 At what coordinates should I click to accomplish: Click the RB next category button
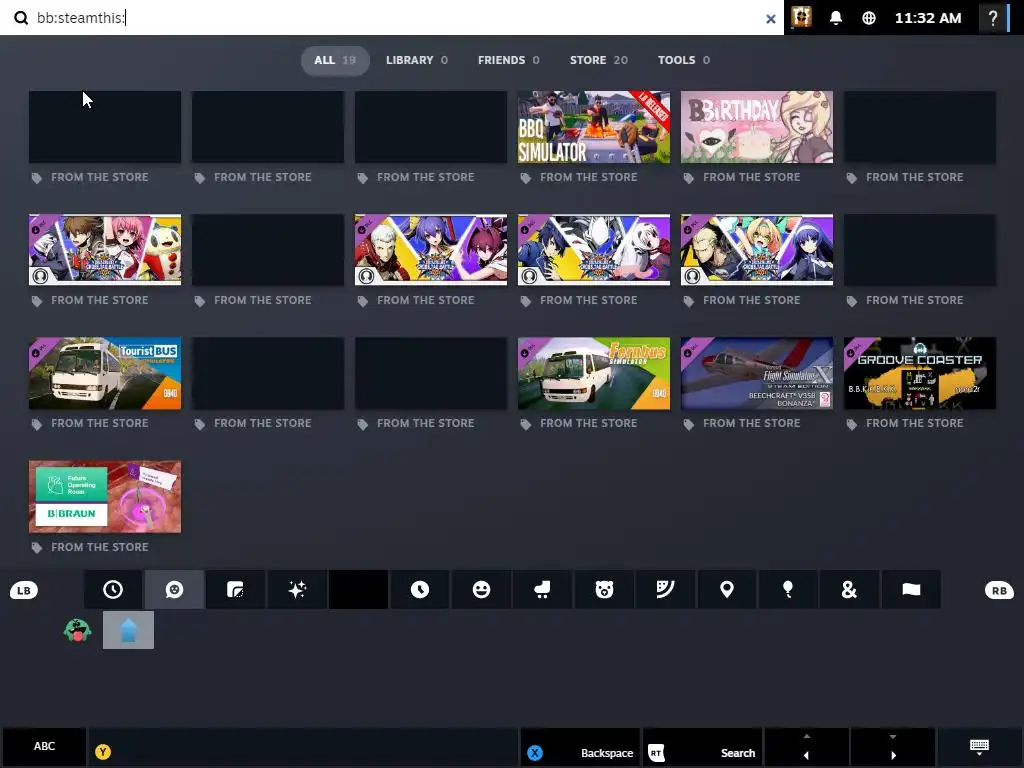999,590
